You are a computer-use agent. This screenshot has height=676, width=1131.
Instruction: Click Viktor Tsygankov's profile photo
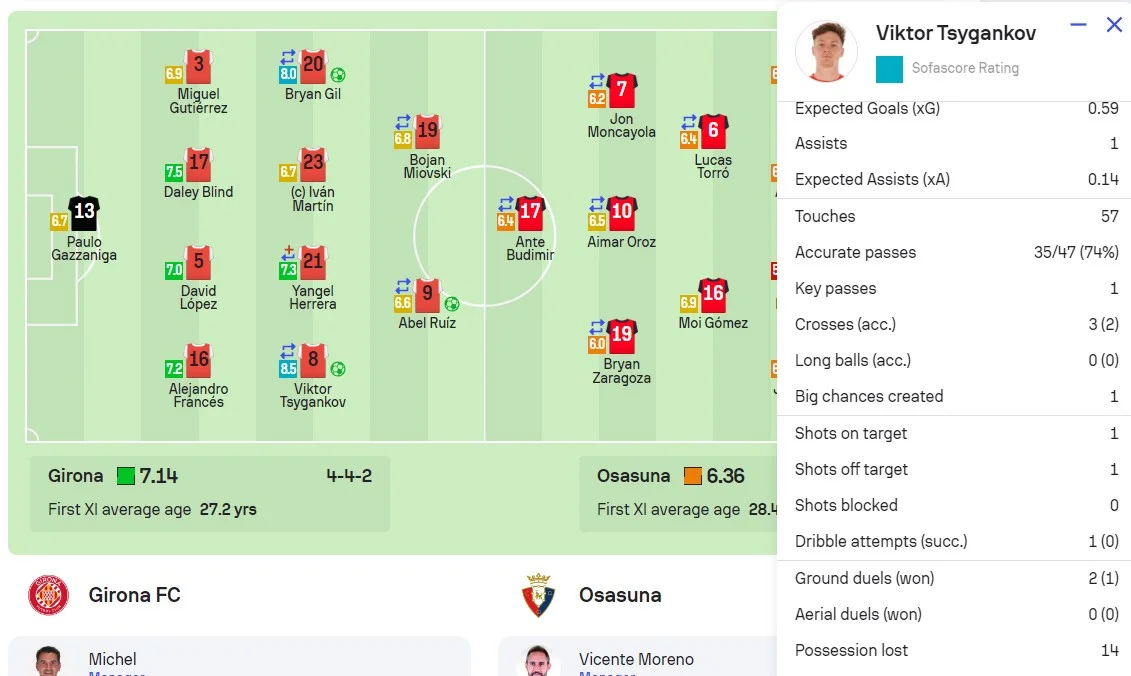826,50
